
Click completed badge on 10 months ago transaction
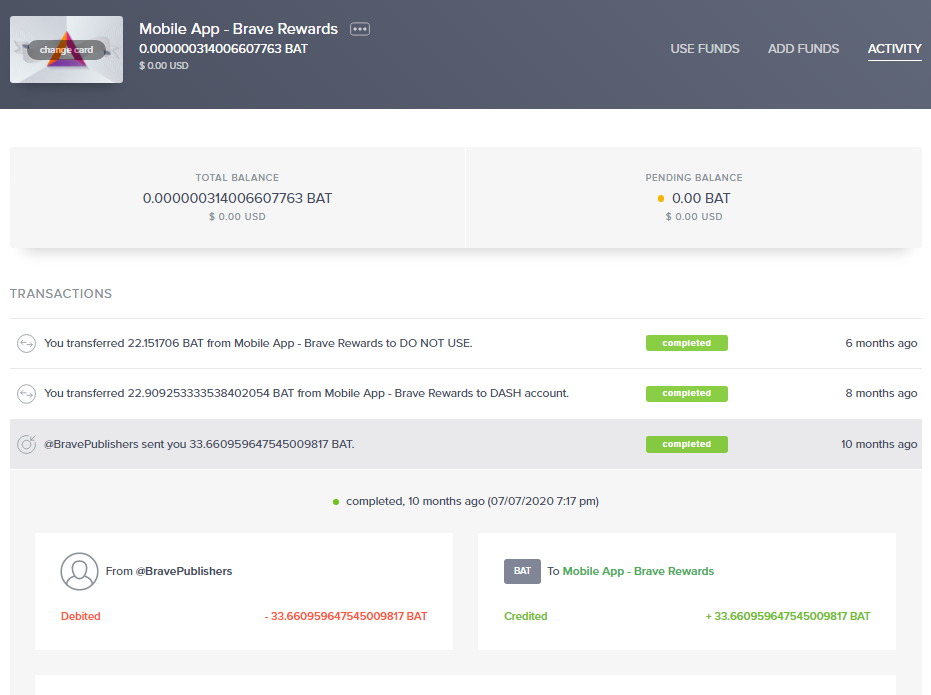coord(686,444)
